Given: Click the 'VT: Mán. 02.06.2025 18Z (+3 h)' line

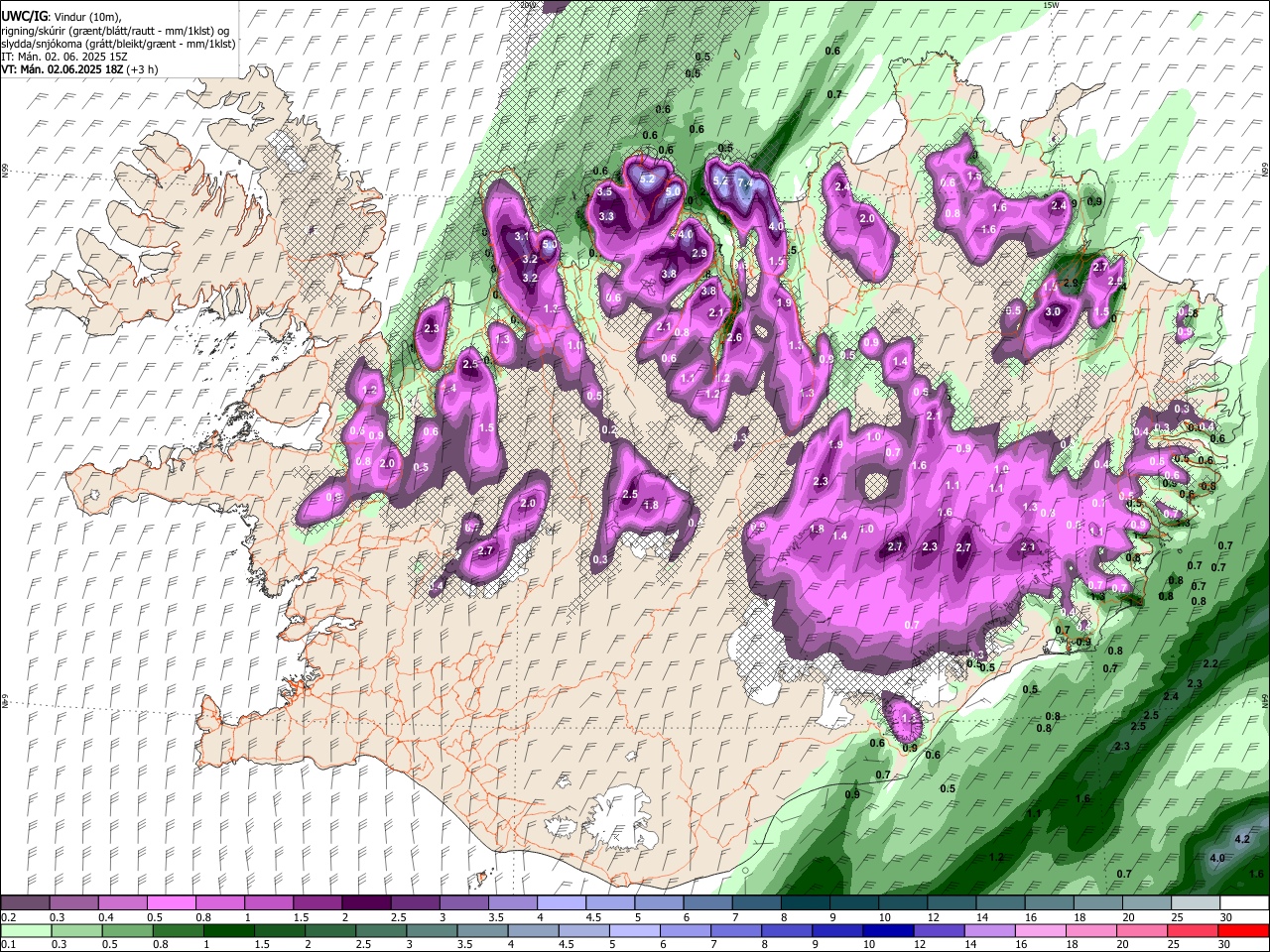Looking at the screenshot, I should [x=79, y=69].
